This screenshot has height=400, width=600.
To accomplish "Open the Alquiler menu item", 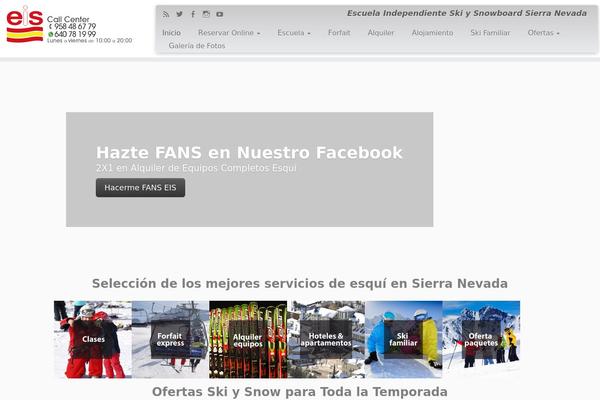I will 381,33.
